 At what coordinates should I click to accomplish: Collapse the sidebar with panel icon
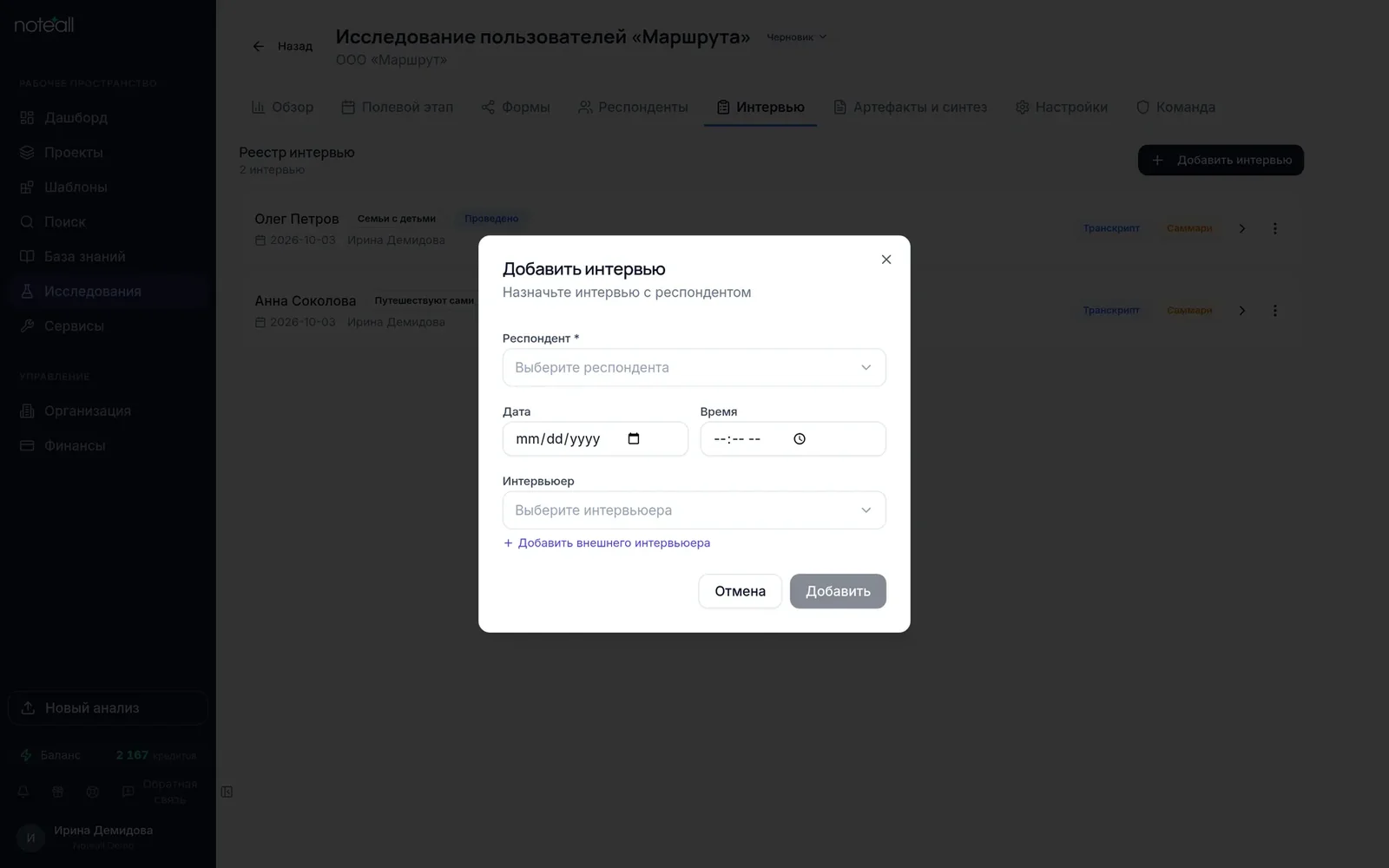coord(227,792)
